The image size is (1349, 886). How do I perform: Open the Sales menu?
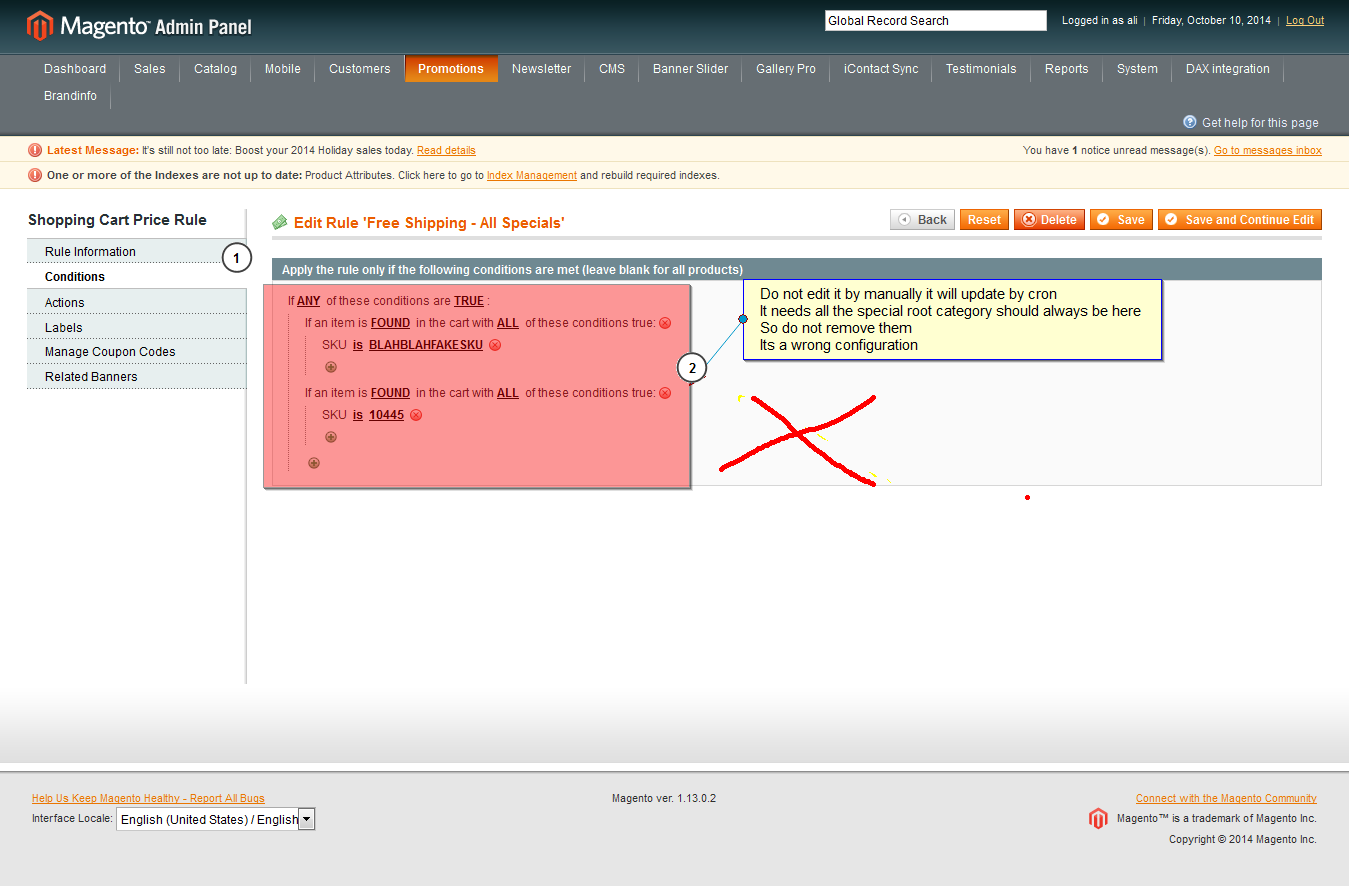tap(150, 69)
